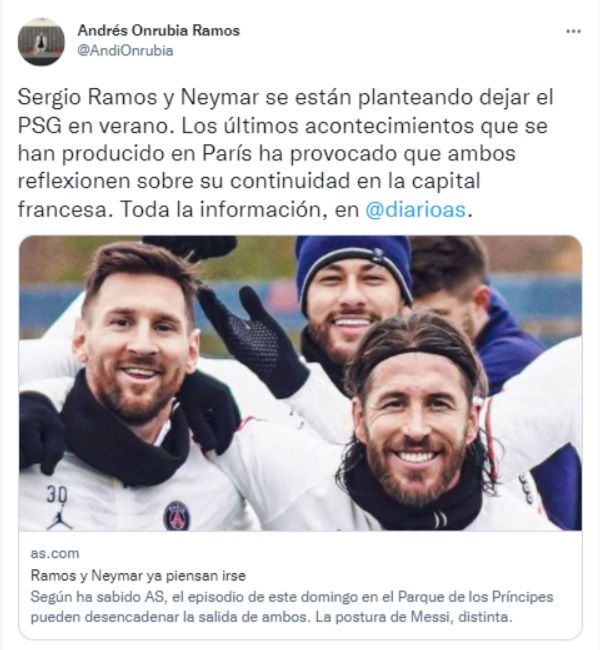Open the Andrés Onrubia Ramos profile name
The image size is (600, 650).
tap(159, 30)
